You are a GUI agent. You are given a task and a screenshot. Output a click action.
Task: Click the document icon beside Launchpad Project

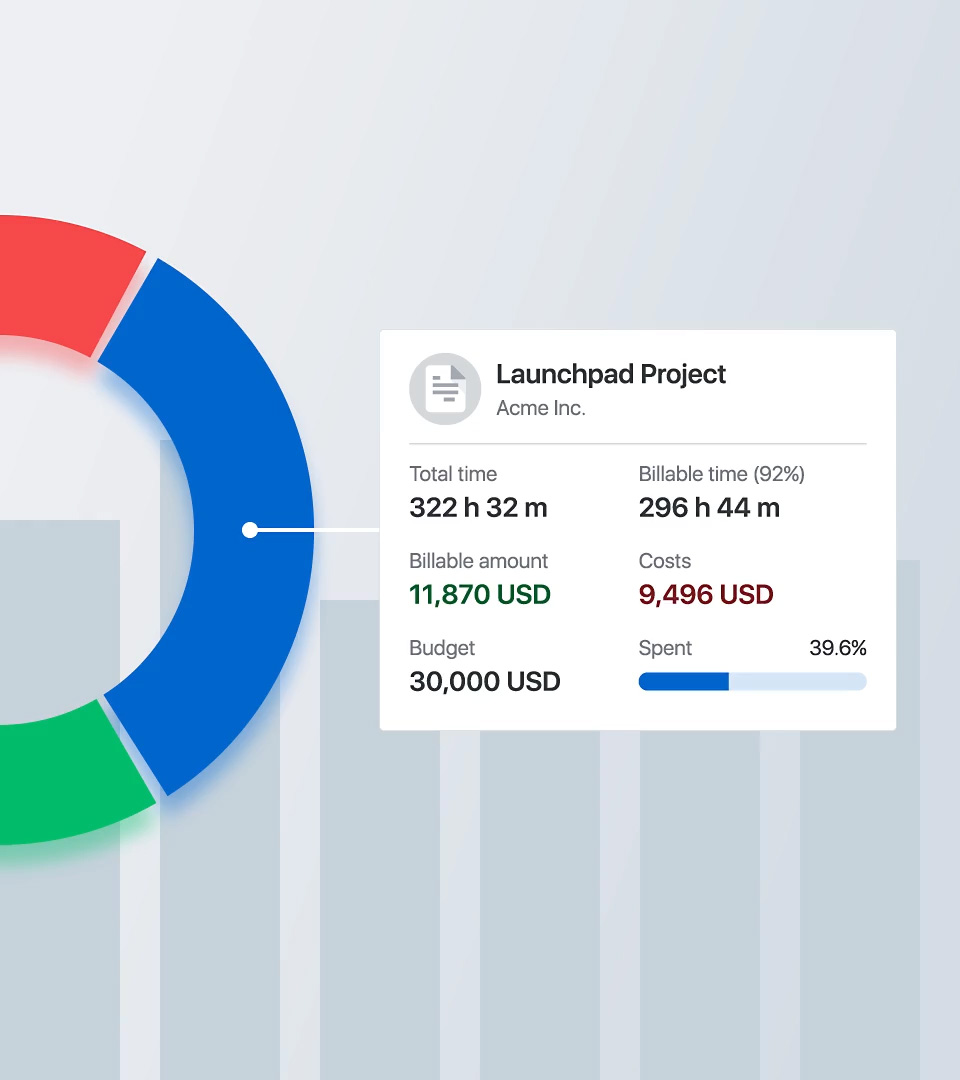click(445, 389)
